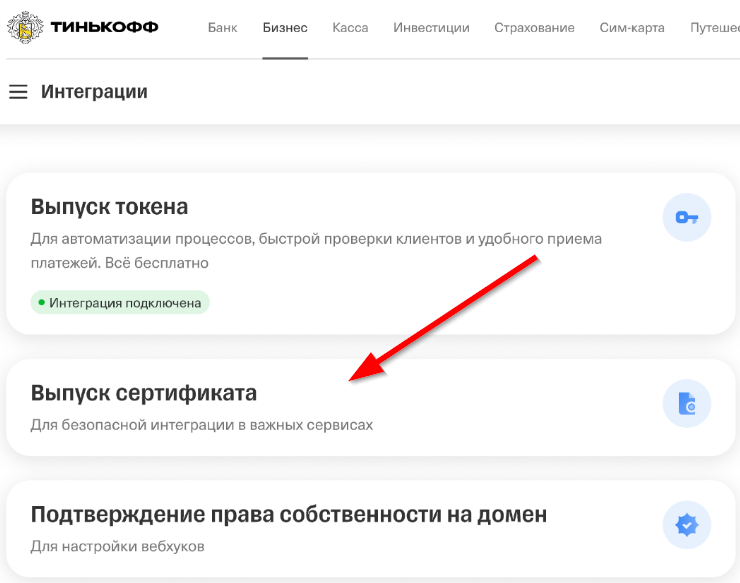Click the green connected status dot
Viewport: 740px width, 583px height.
(x=42, y=302)
